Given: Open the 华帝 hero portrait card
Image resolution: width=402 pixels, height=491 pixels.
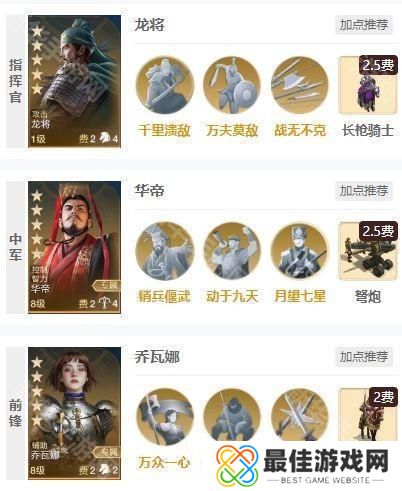Looking at the screenshot, I should 74,247.
